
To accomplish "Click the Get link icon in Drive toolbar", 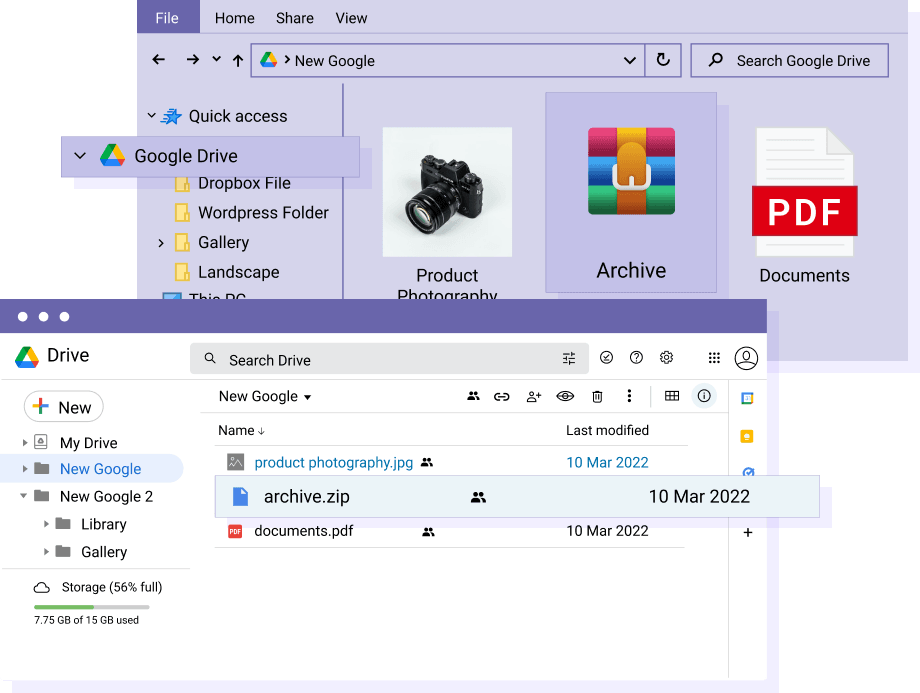I will pos(502,397).
